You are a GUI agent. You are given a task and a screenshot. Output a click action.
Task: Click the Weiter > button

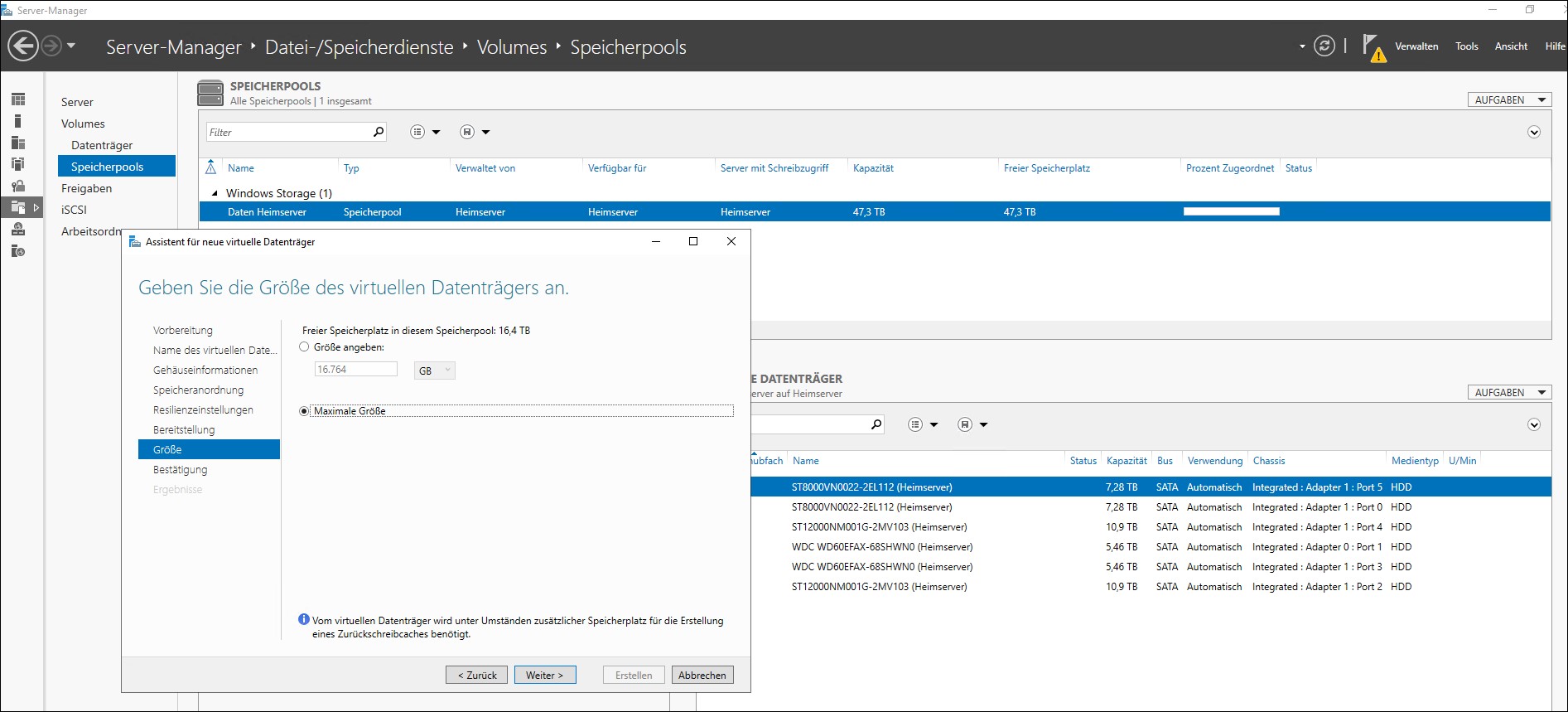545,675
